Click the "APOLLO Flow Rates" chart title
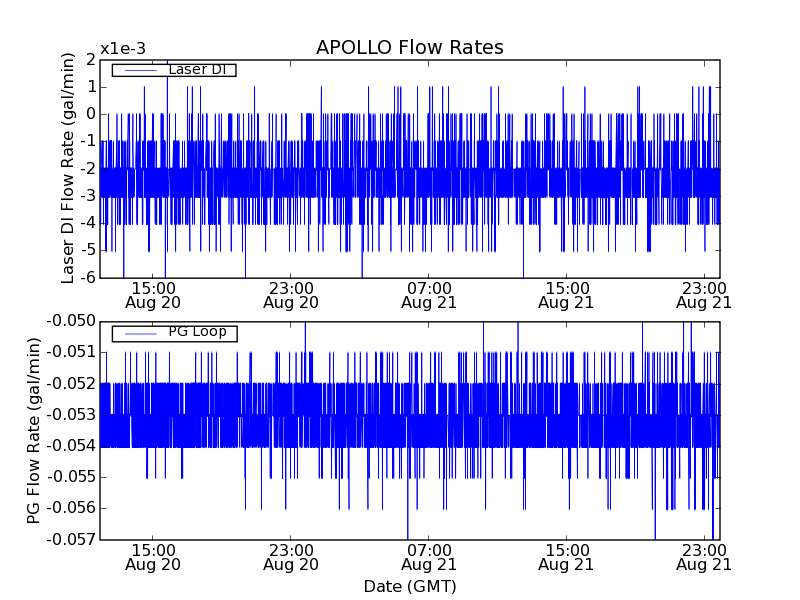Viewport: 800px width, 600px height. [x=409, y=48]
